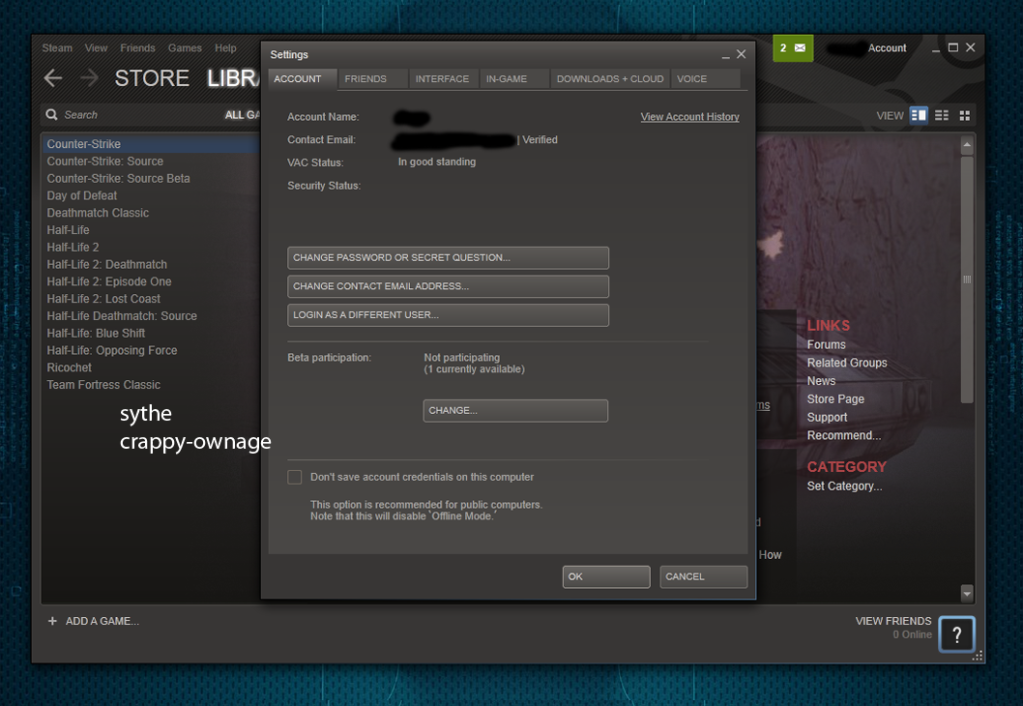Go back with the left arrow icon
This screenshot has width=1023, height=706.
coord(53,78)
